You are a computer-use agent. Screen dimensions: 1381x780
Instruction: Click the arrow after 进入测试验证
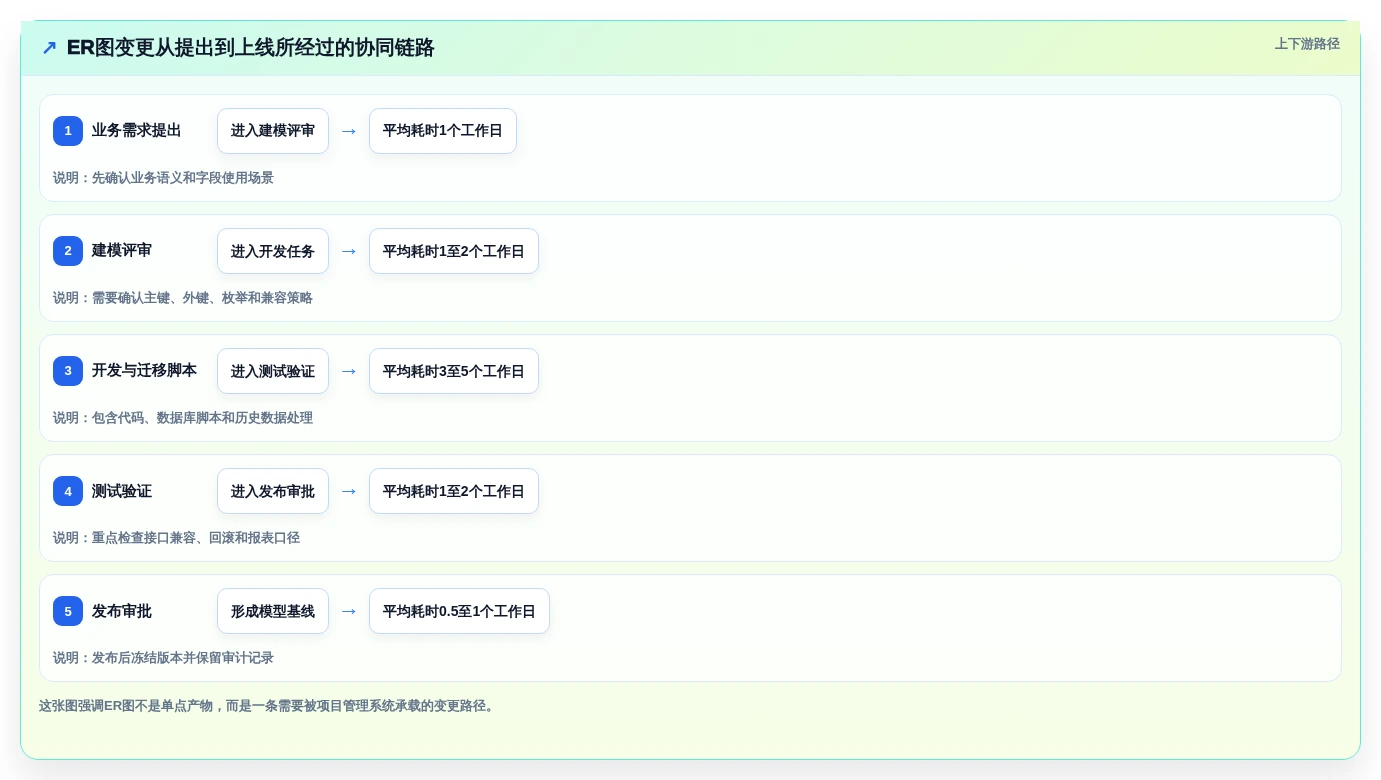349,371
